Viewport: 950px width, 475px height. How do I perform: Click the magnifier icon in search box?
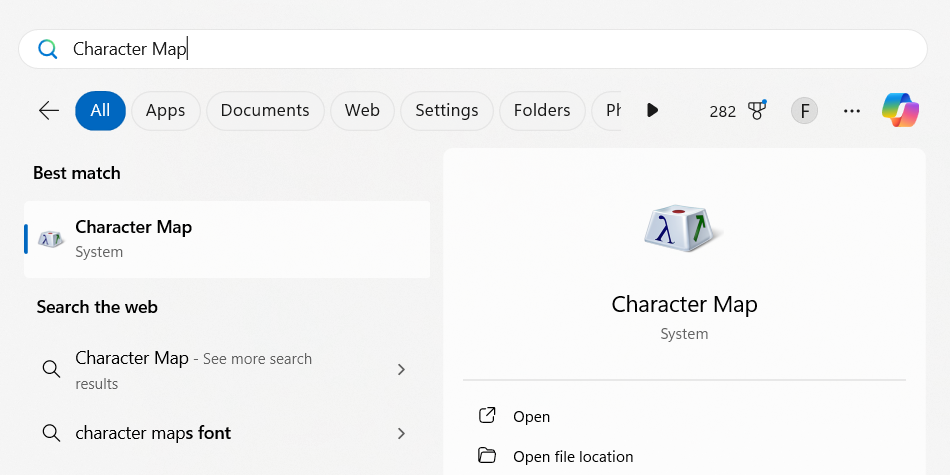47,49
